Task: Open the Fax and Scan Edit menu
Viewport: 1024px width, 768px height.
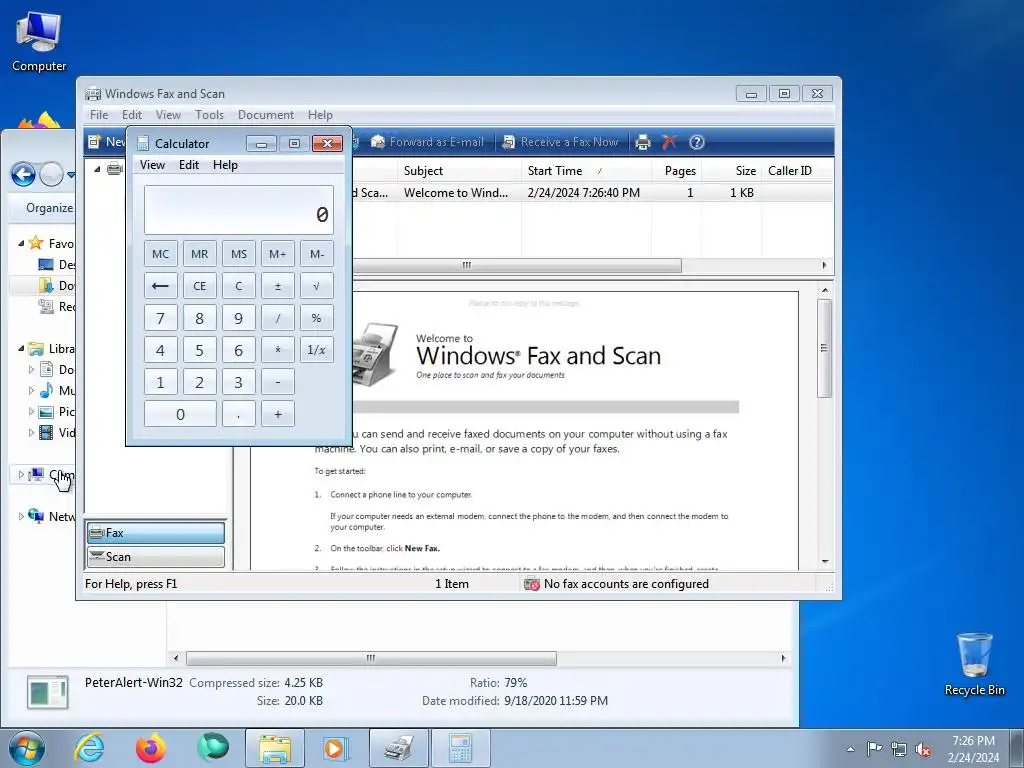Action: (131, 114)
